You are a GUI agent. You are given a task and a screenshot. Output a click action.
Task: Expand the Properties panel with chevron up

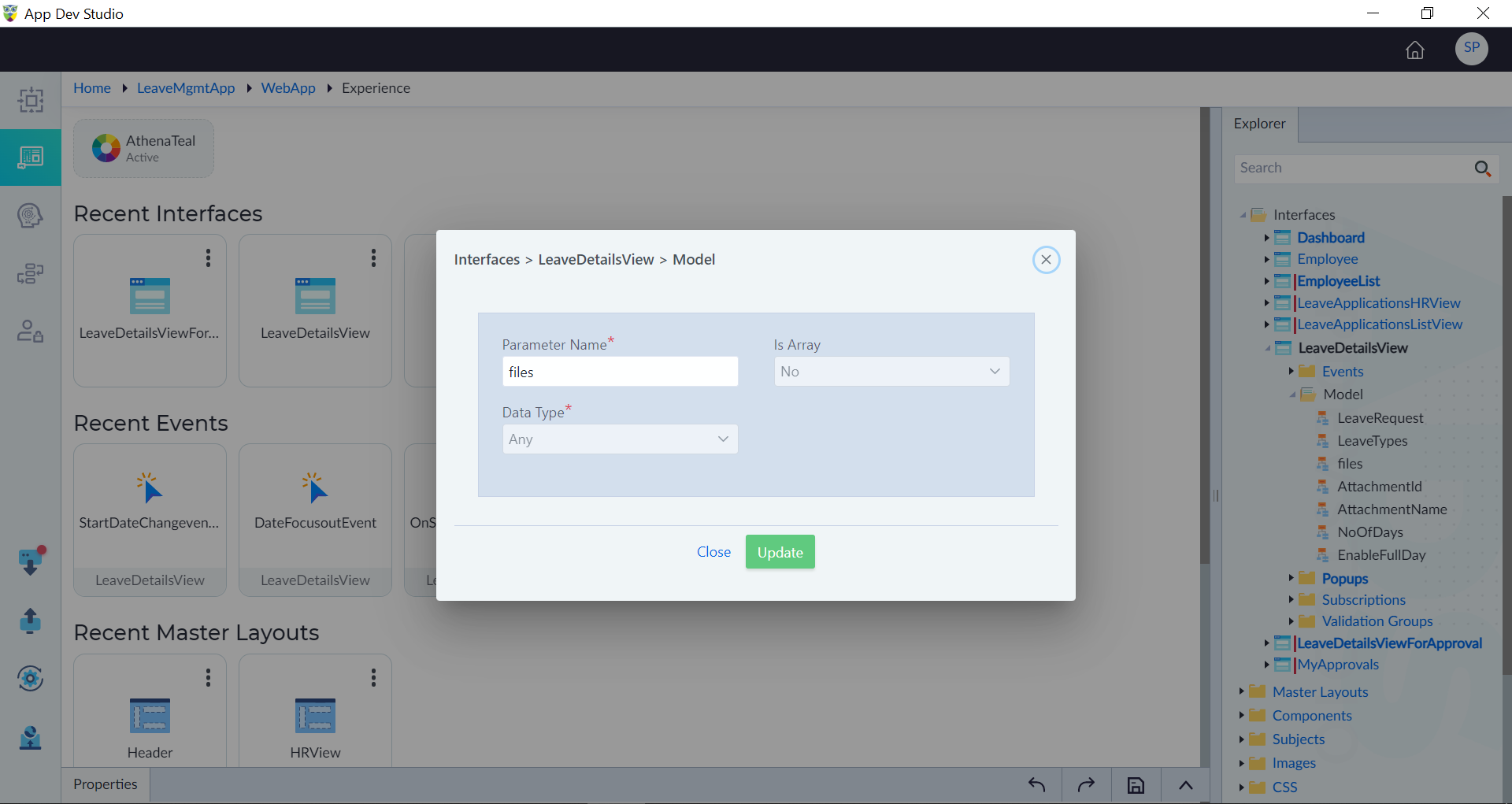point(1186,785)
